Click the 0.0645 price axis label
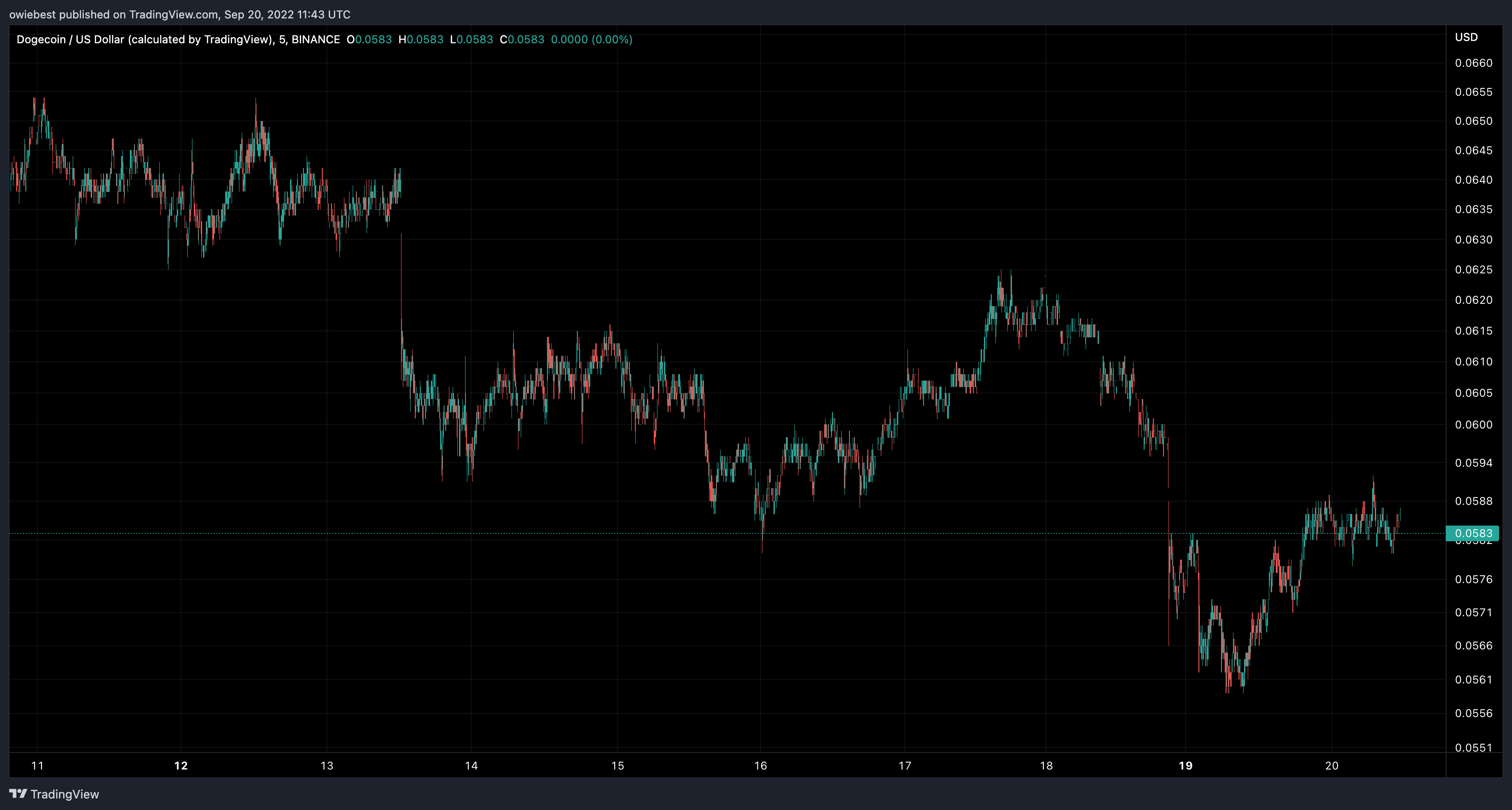 pyautogui.click(x=1473, y=150)
